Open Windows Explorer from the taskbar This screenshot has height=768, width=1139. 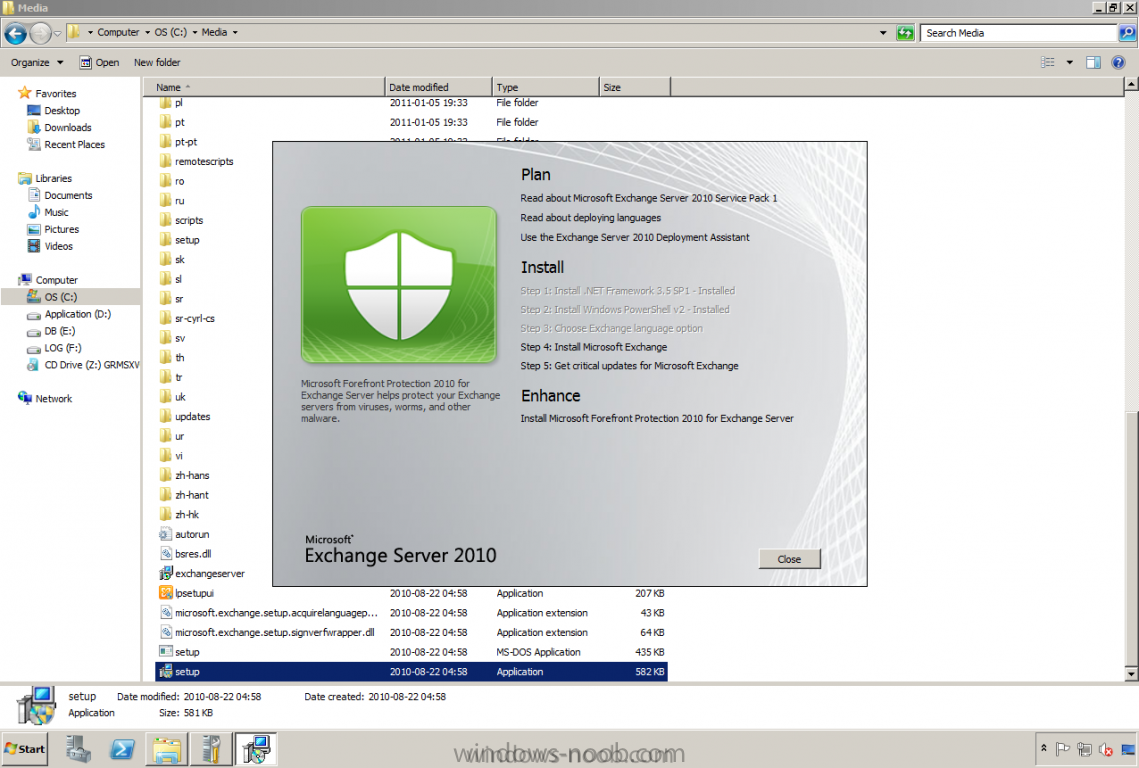pyautogui.click(x=166, y=749)
